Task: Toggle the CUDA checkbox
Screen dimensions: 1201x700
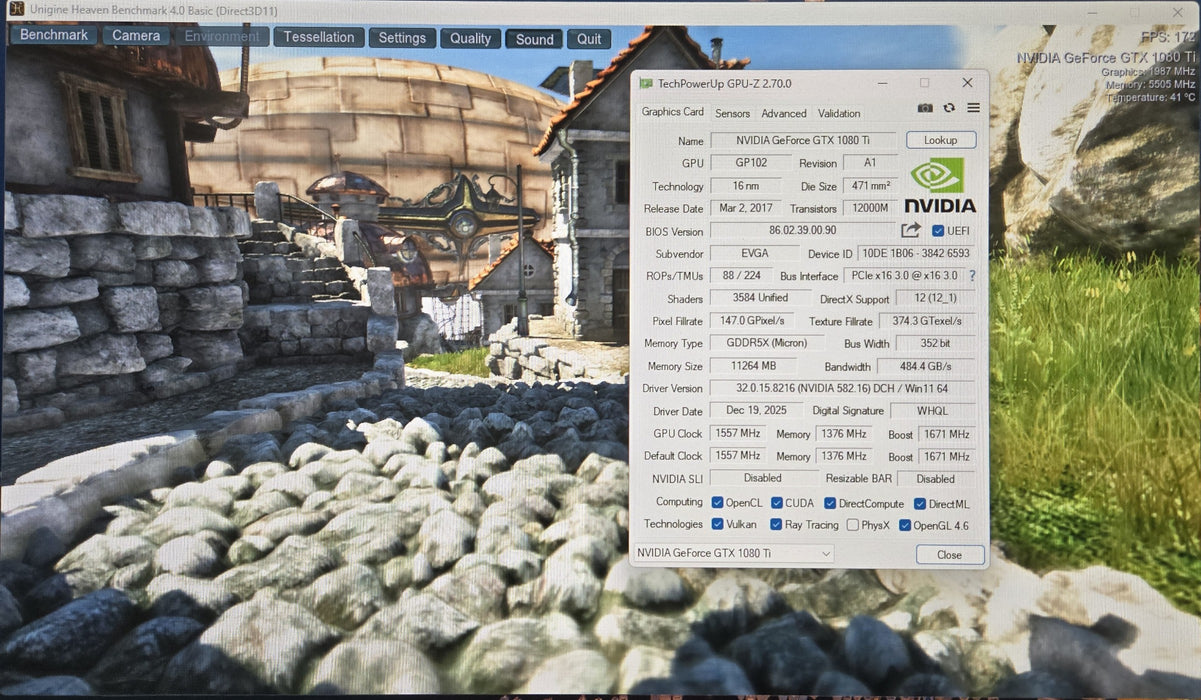Action: 776,503
